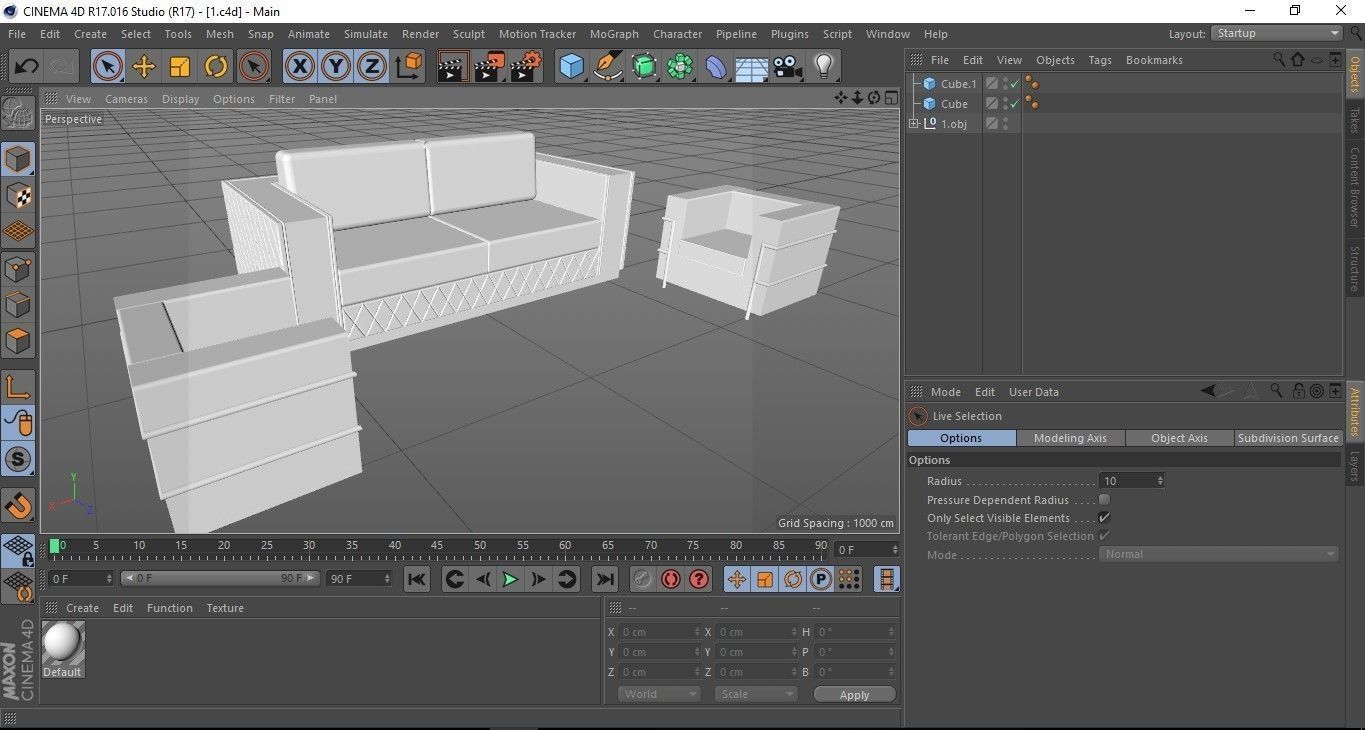1365x730 pixels.
Task: Switch to Texture mode icon
Action: 18,196
